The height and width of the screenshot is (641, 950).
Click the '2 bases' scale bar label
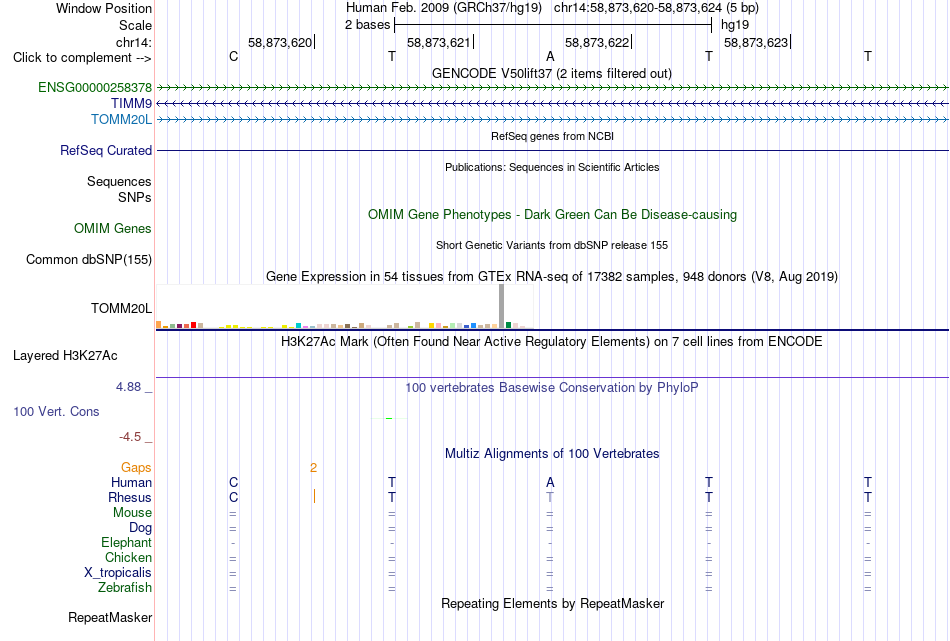[367, 25]
